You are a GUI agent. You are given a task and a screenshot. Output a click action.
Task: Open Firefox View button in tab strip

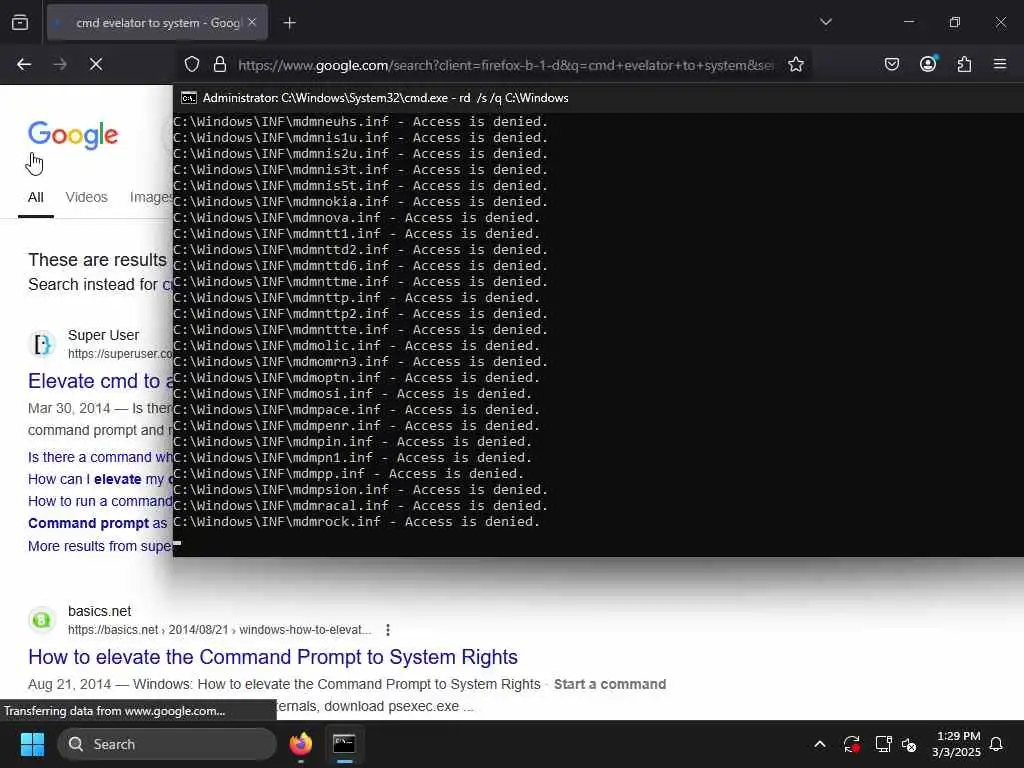click(x=20, y=23)
